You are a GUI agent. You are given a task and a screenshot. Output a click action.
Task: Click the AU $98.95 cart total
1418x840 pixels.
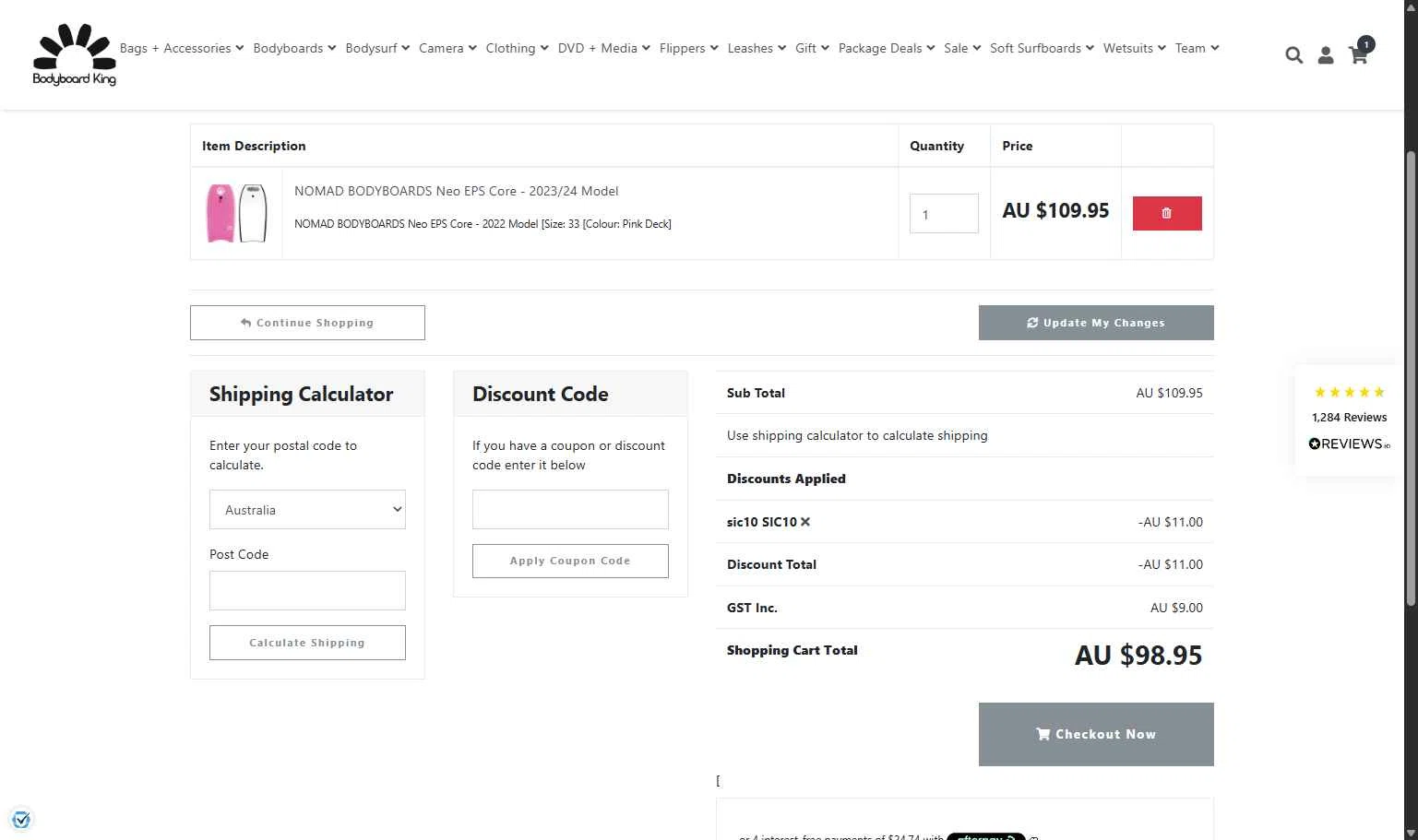[x=1138, y=656]
